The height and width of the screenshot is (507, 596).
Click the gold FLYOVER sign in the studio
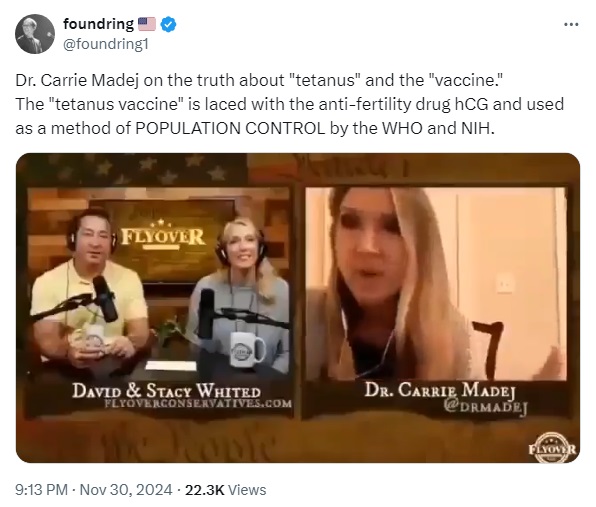(162, 236)
